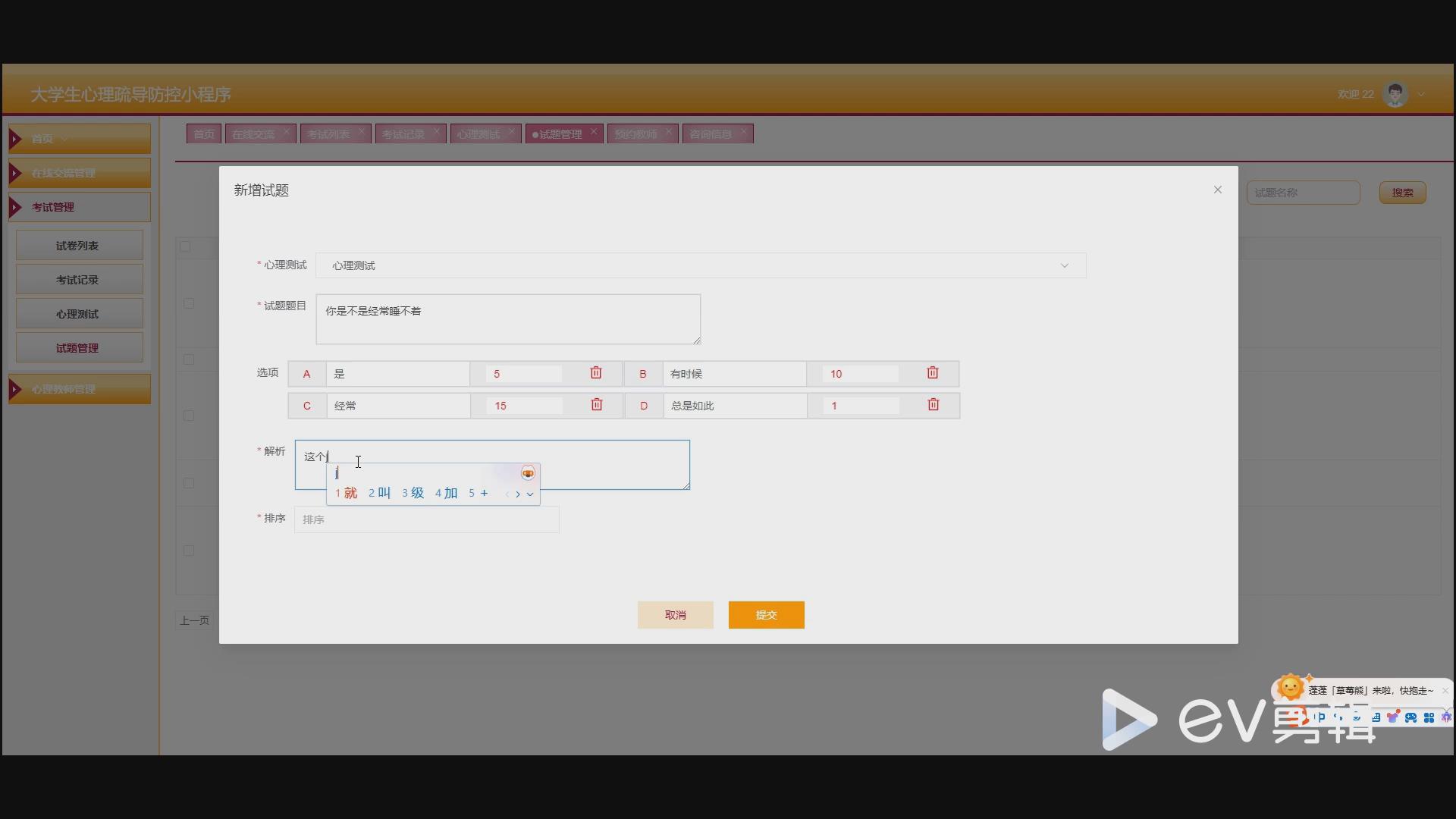
Task: Go to next IME candidate page arrow
Action: (518, 494)
